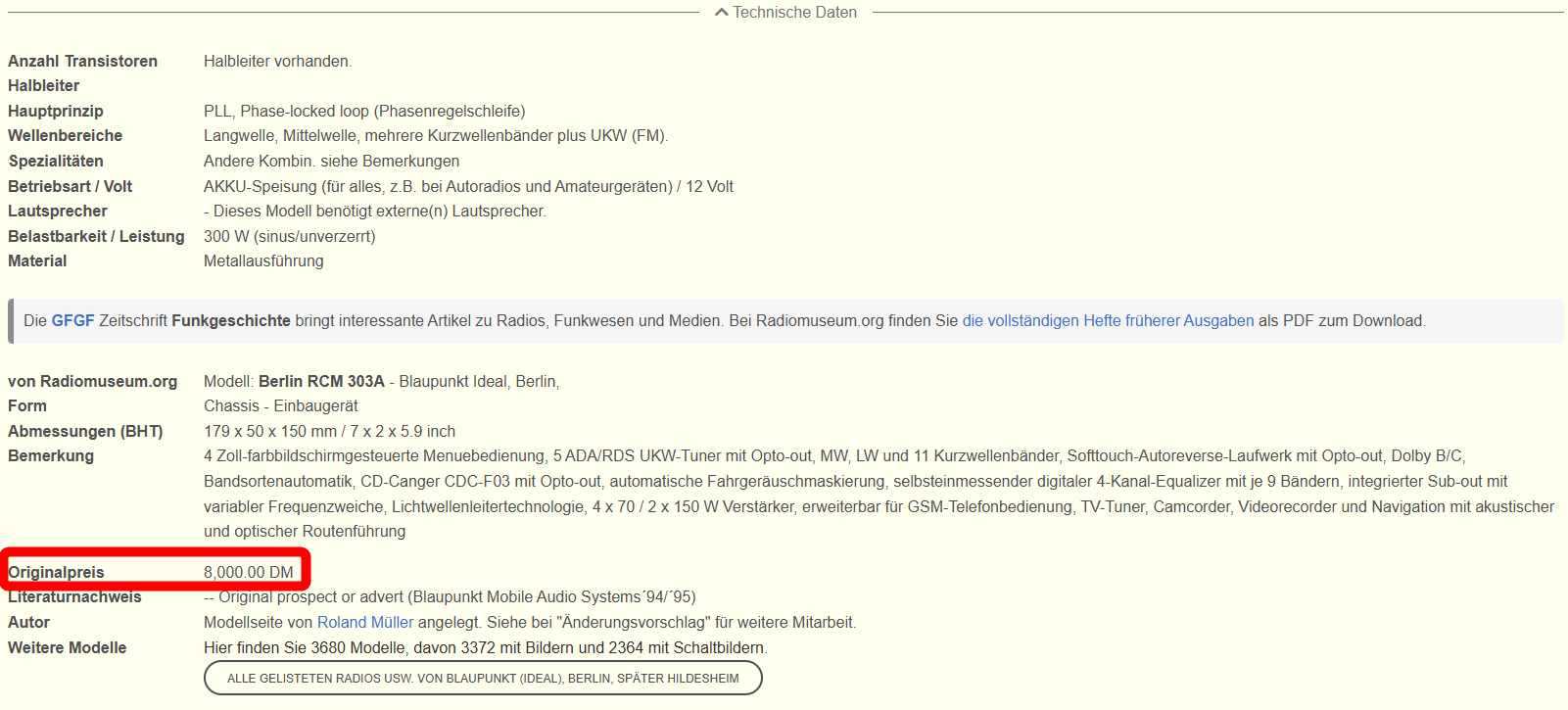
Task: Click the highlighted Originalpreis label
Action: [x=57, y=573]
